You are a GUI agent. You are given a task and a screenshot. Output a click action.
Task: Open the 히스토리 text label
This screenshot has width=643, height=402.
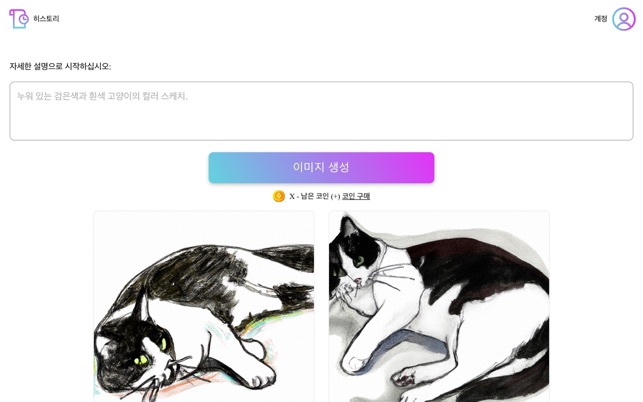coord(46,18)
